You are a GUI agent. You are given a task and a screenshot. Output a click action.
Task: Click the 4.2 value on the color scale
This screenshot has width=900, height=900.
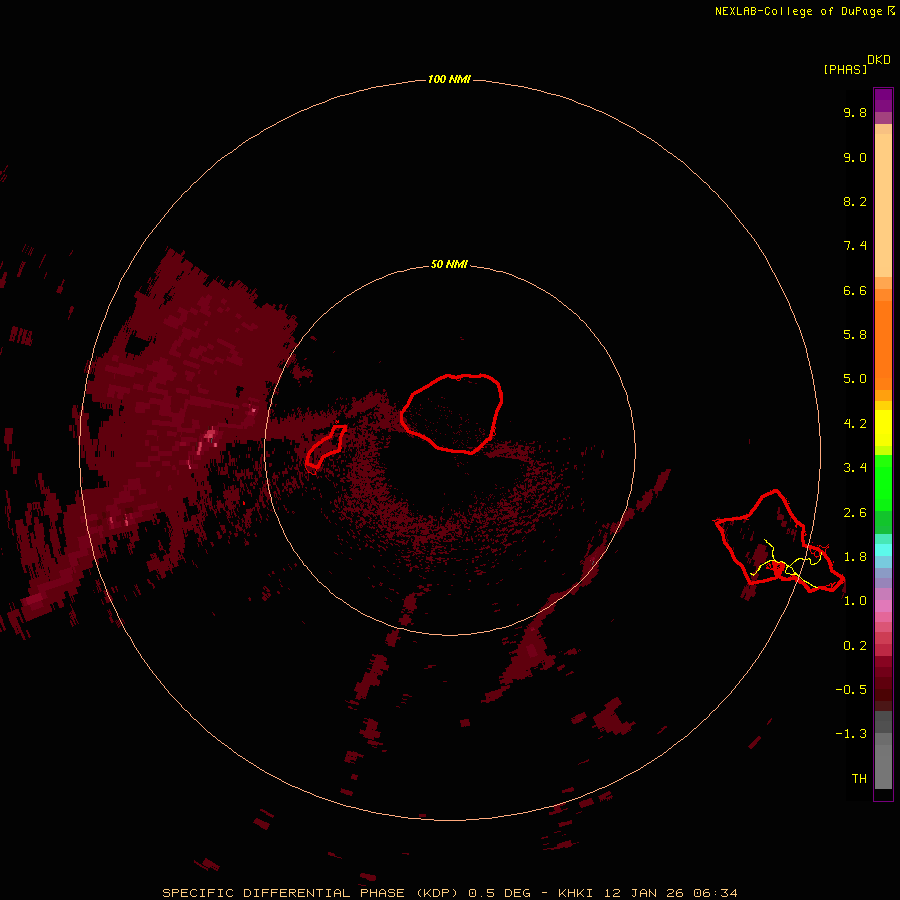(x=855, y=424)
